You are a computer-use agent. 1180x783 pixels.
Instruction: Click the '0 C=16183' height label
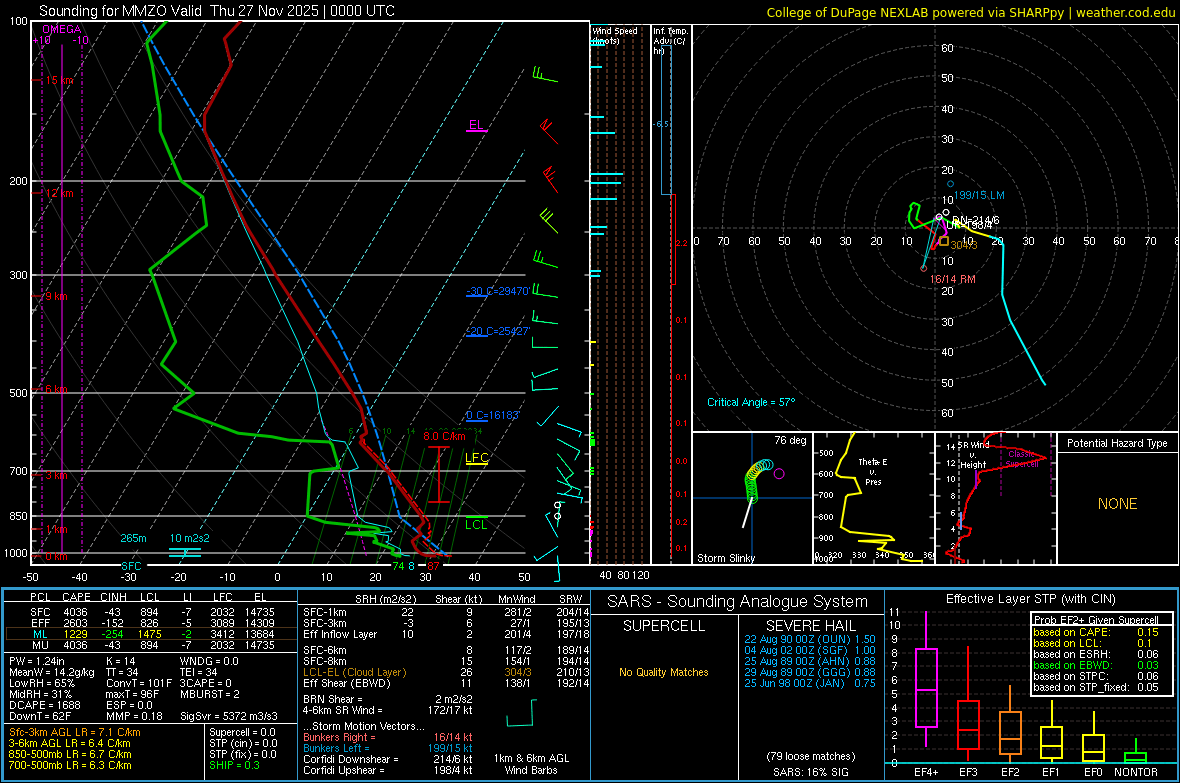click(493, 415)
